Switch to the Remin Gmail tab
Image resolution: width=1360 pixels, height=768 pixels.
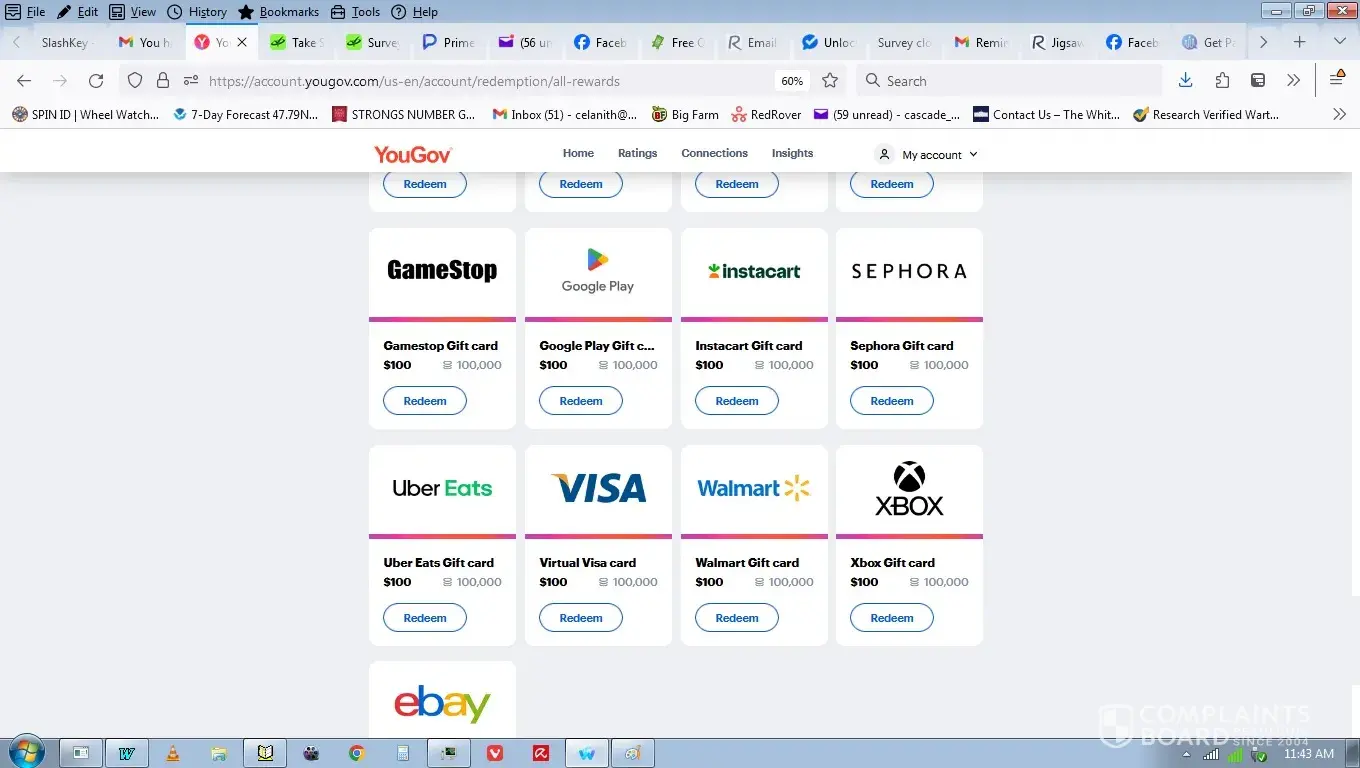tap(982, 42)
